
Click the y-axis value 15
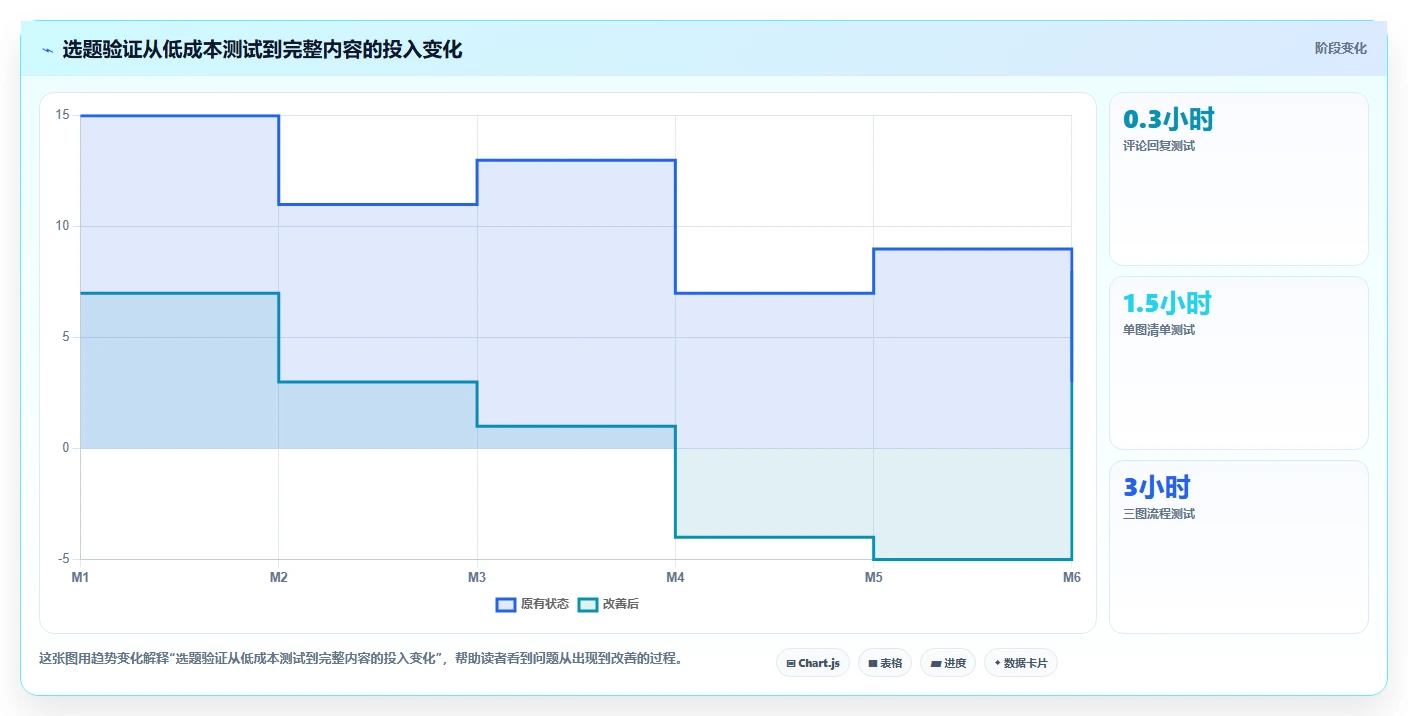point(62,115)
